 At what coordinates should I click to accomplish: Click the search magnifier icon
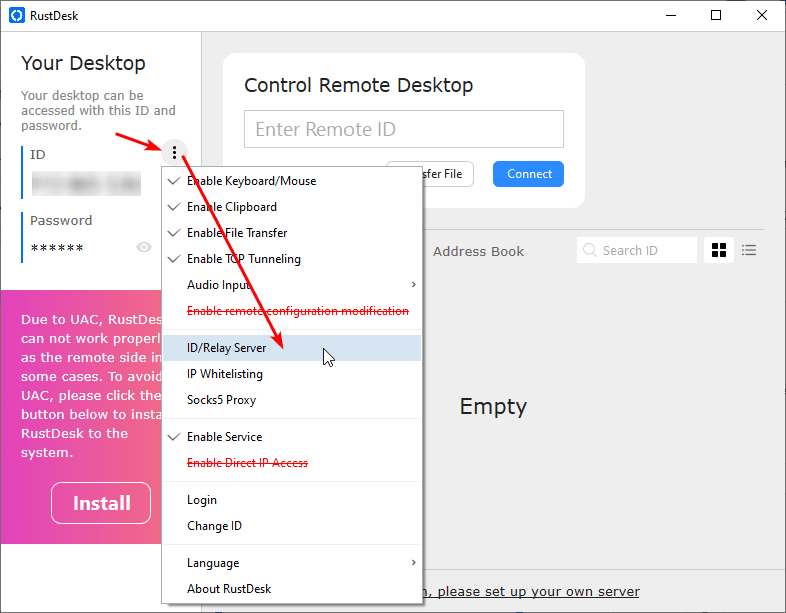590,251
